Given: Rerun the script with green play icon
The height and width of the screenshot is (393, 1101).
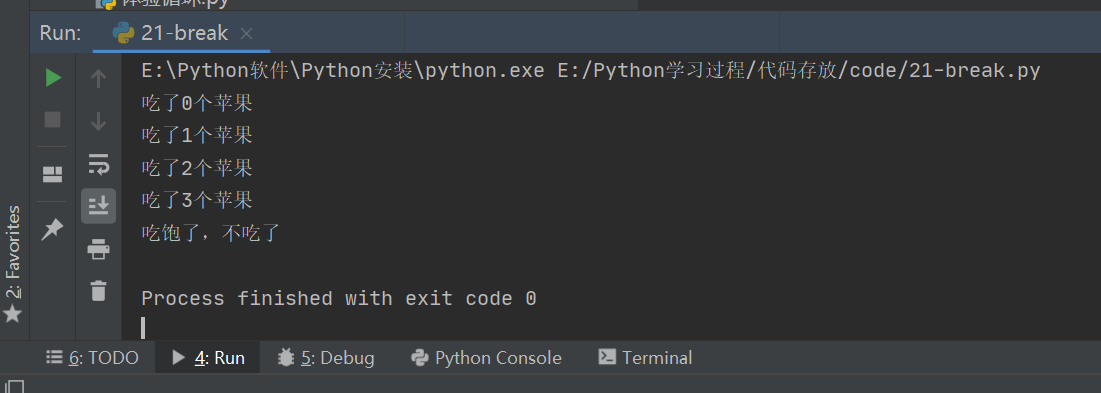Looking at the screenshot, I should [53, 77].
